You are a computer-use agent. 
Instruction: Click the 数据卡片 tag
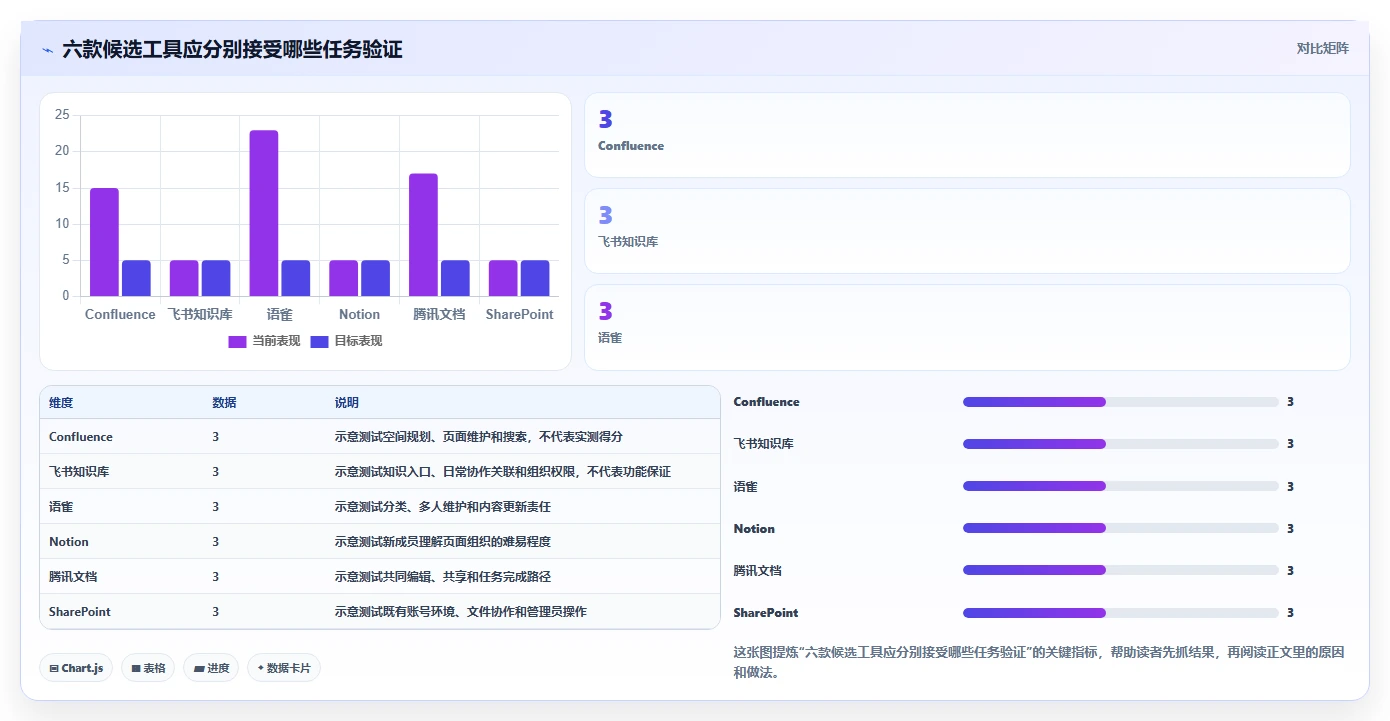click(x=284, y=668)
